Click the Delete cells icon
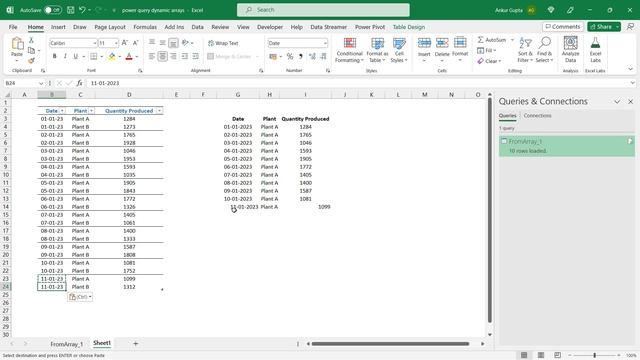Viewport: 640px width, 360px height. click(x=442, y=43)
